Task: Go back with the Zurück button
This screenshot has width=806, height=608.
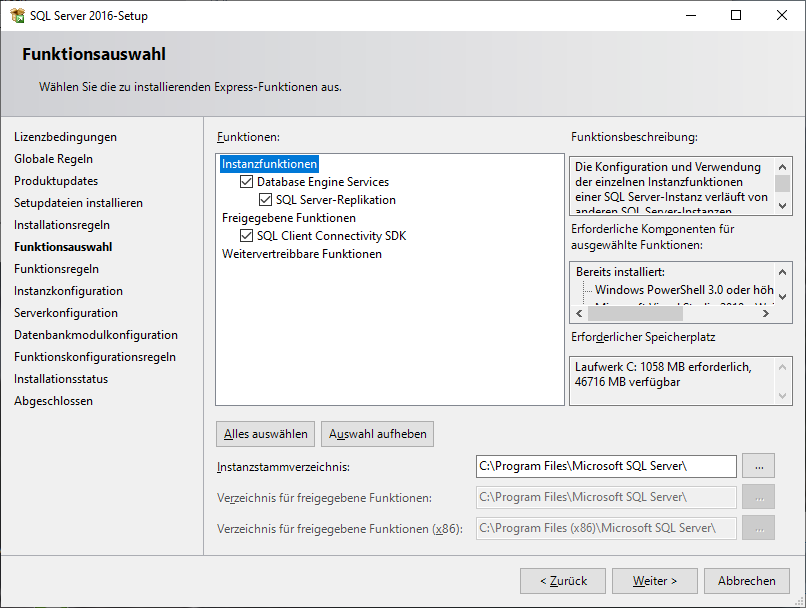Action: (562, 581)
